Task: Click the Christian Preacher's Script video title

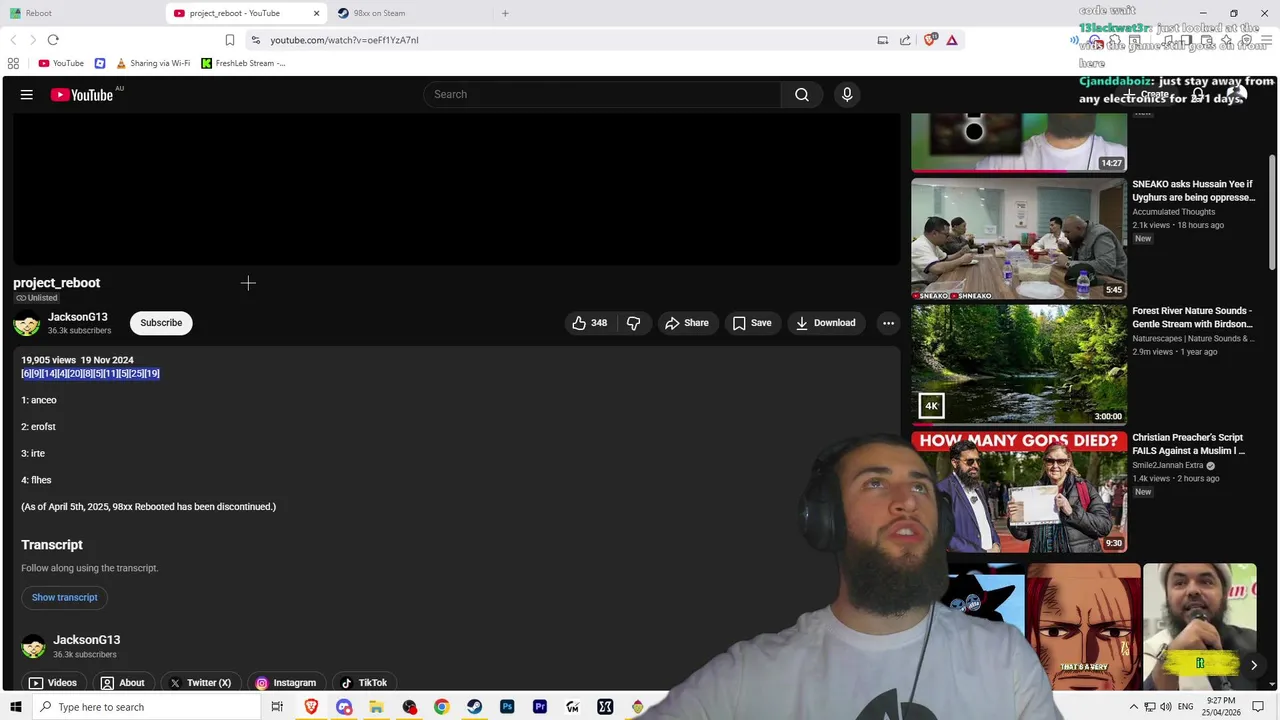Action: click(1189, 444)
